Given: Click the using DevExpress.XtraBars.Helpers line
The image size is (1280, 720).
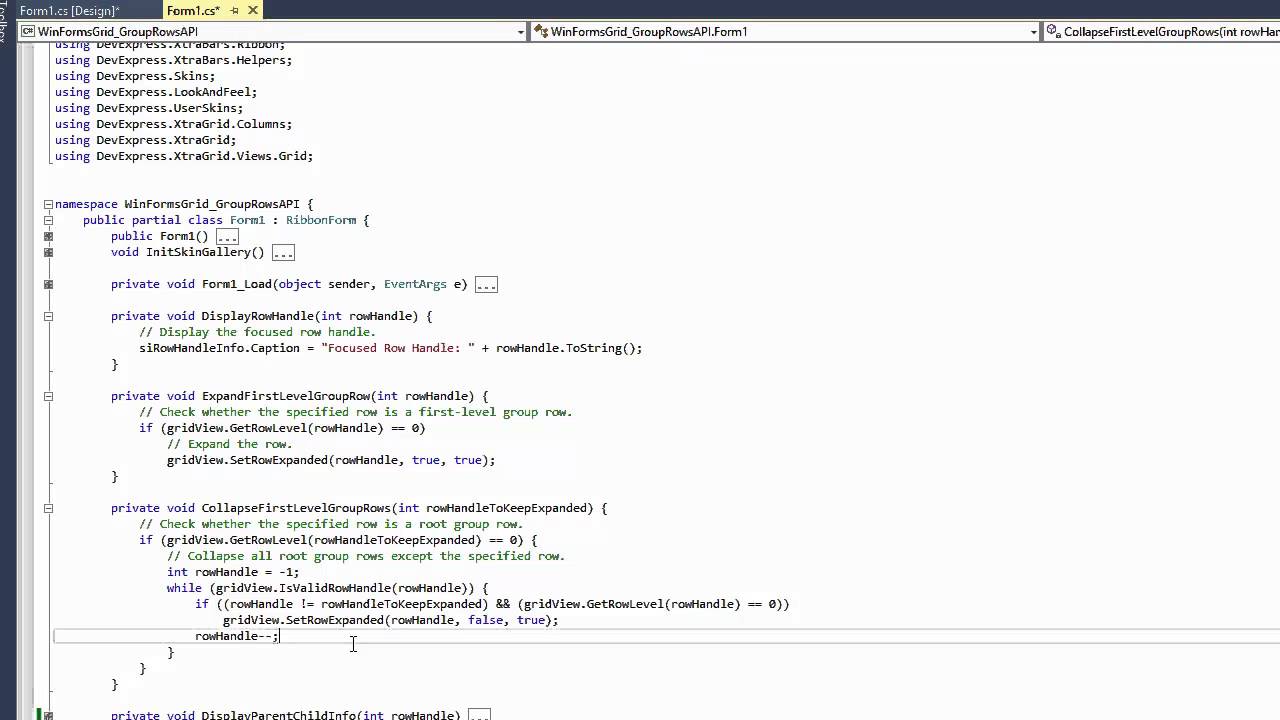Looking at the screenshot, I should 174,60.
